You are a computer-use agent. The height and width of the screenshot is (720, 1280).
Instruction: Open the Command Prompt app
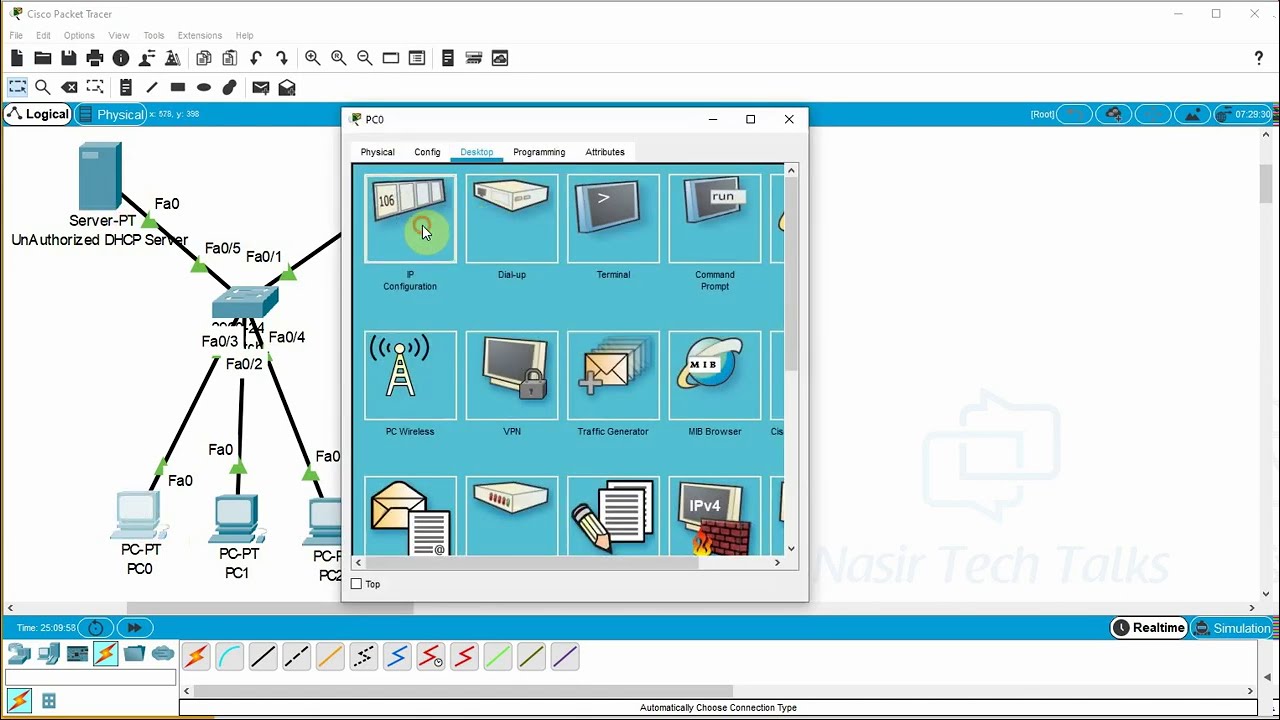pyautogui.click(x=714, y=219)
